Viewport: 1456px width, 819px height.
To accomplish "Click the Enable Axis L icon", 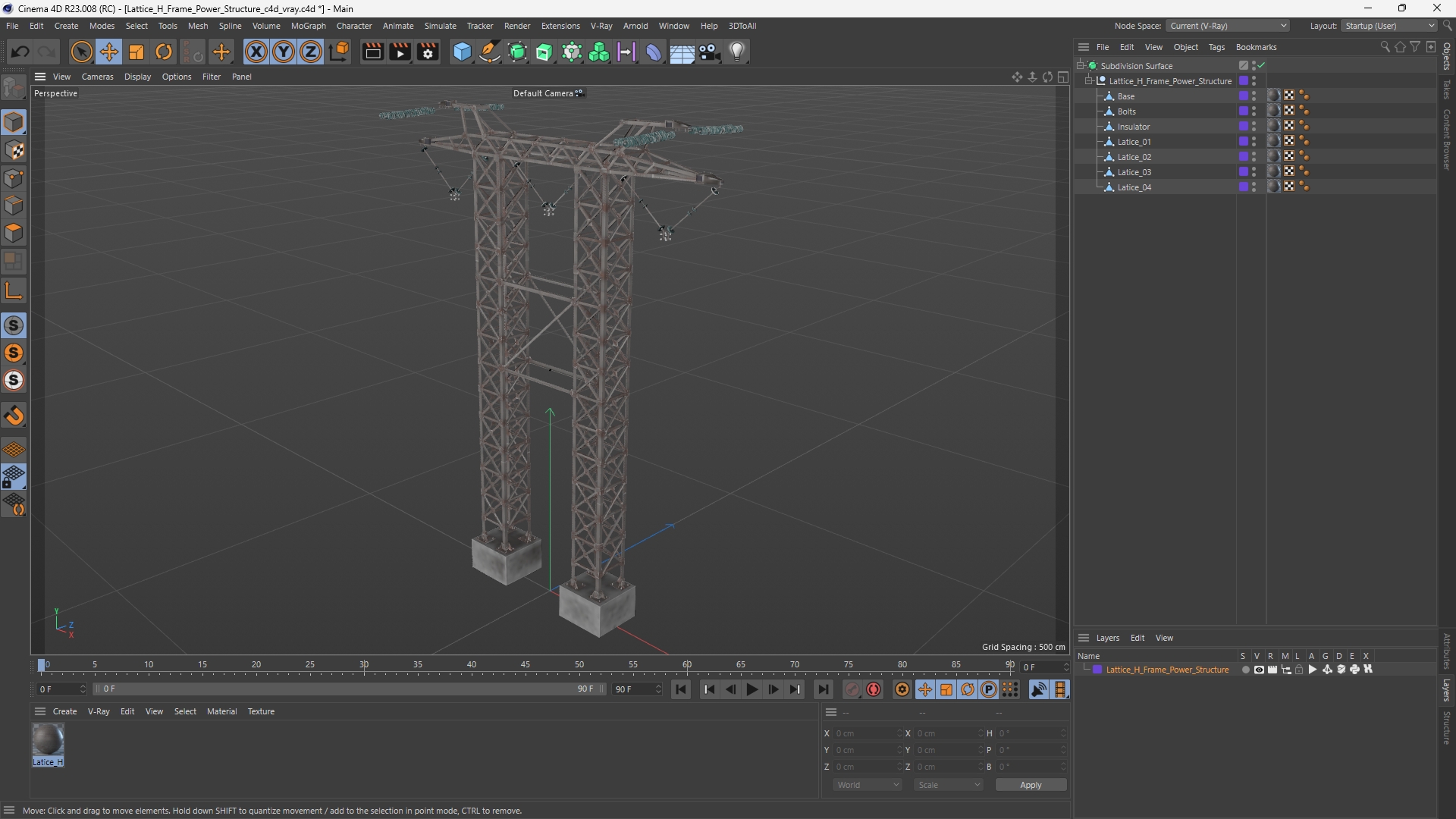I will [x=14, y=290].
